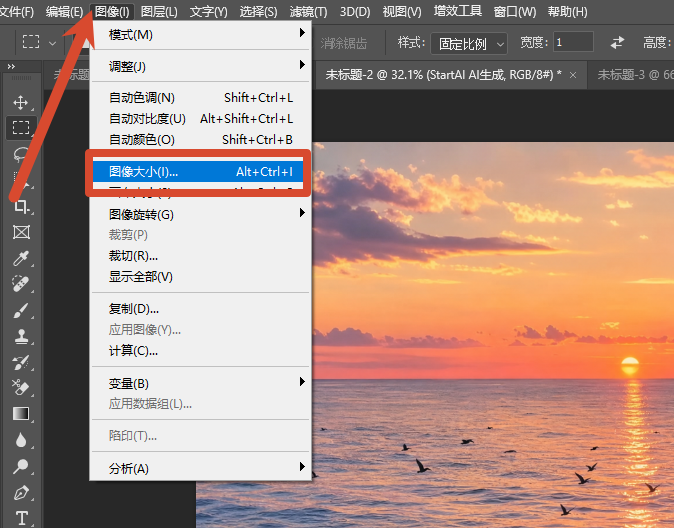Select the Pen tool
Image resolution: width=674 pixels, height=528 pixels.
(x=21, y=493)
